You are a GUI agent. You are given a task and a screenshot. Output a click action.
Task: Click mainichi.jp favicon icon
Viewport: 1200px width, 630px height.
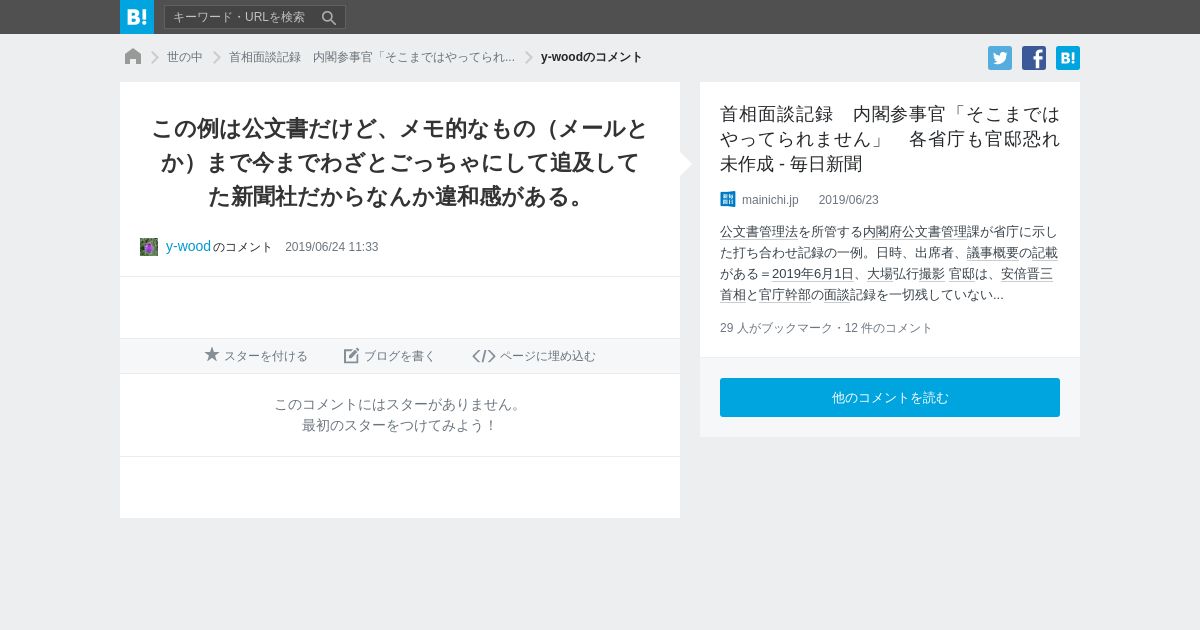[728, 199]
